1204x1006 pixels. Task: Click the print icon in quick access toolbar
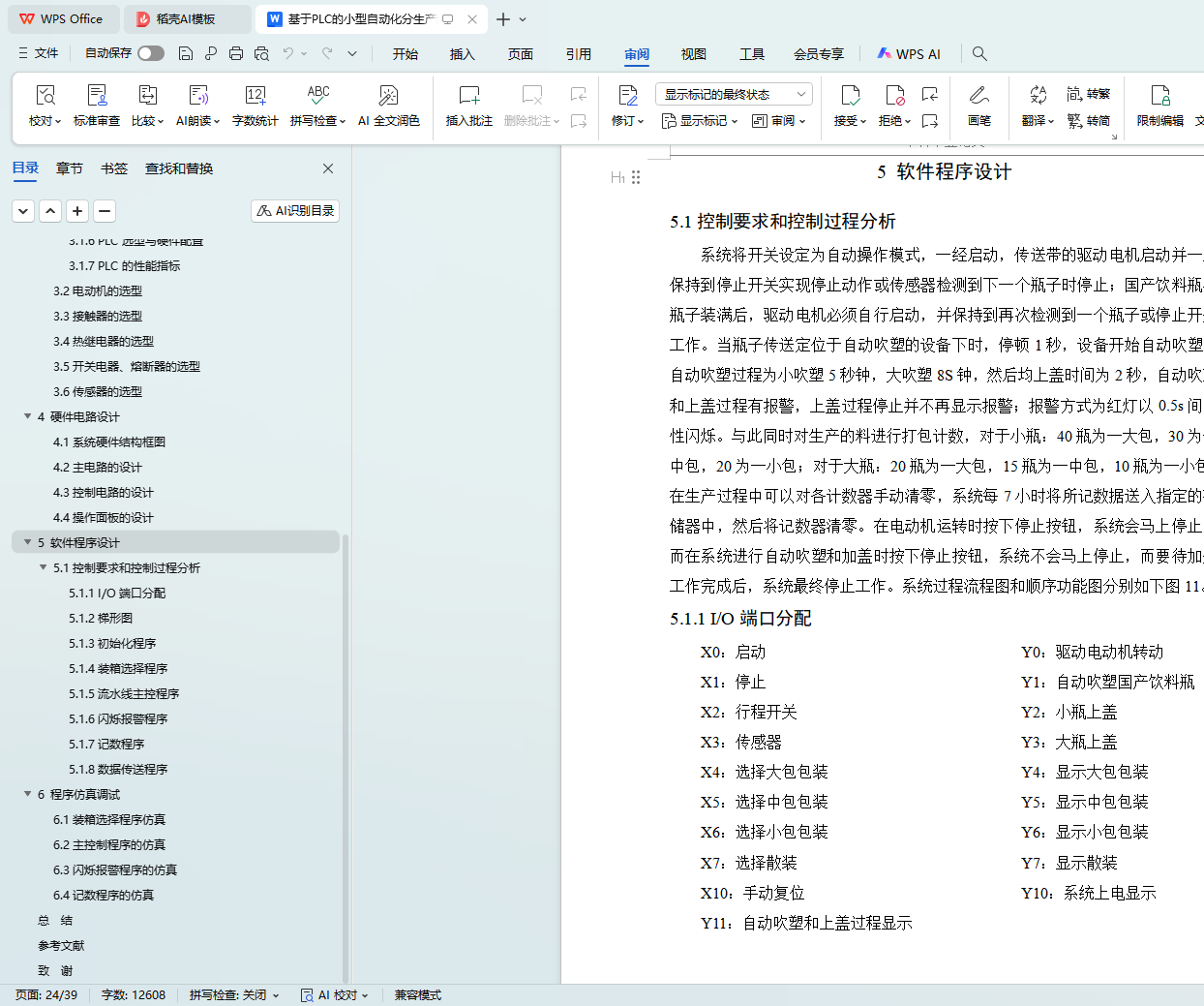(236, 54)
